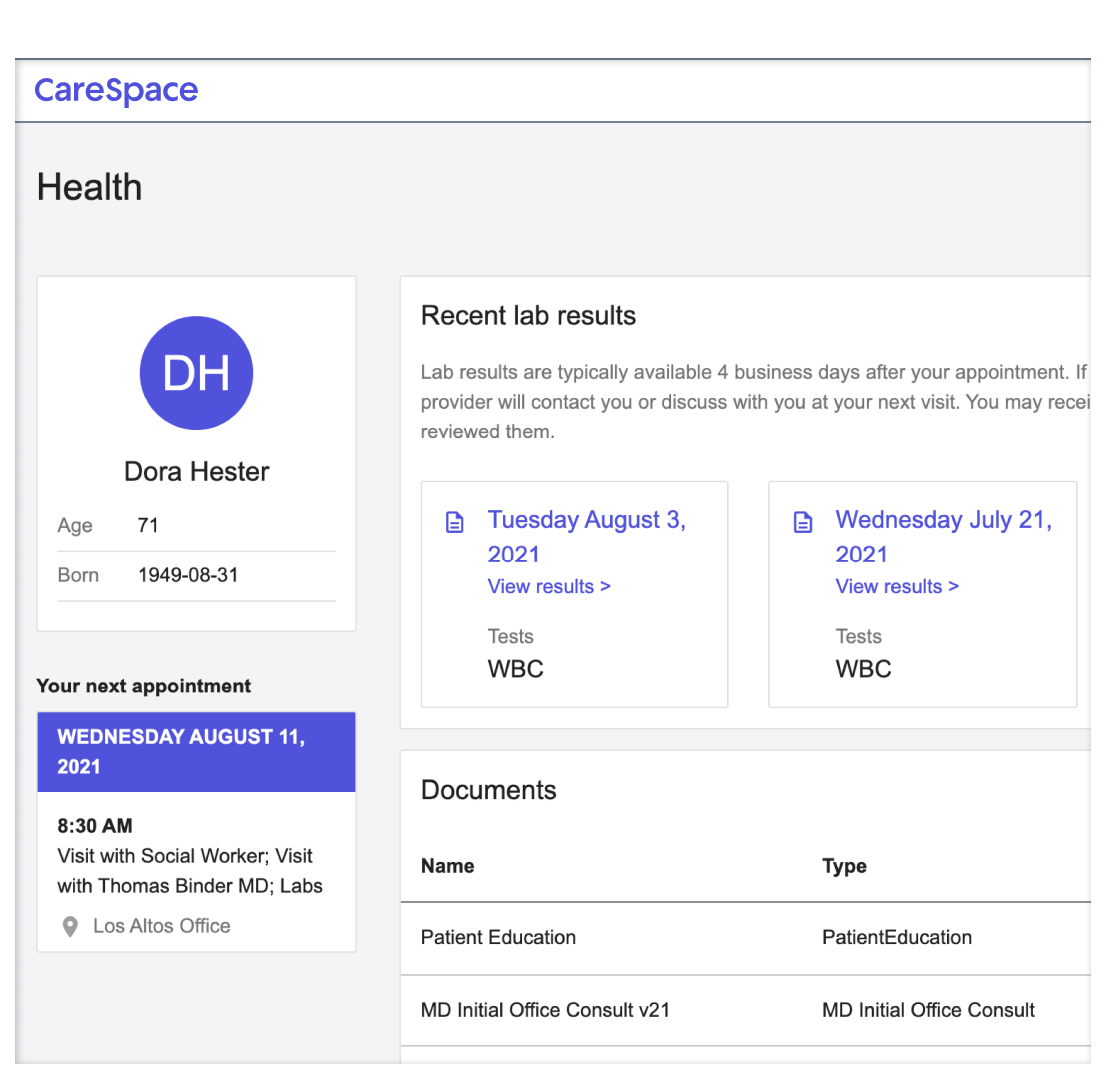Image resolution: width=1105 pixels, height=1078 pixels.
Task: Click the DH profile avatar
Action: (196, 373)
